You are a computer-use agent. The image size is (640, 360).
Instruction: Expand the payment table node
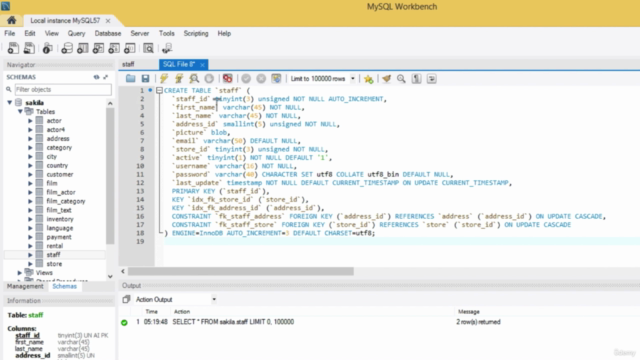pos(30,237)
